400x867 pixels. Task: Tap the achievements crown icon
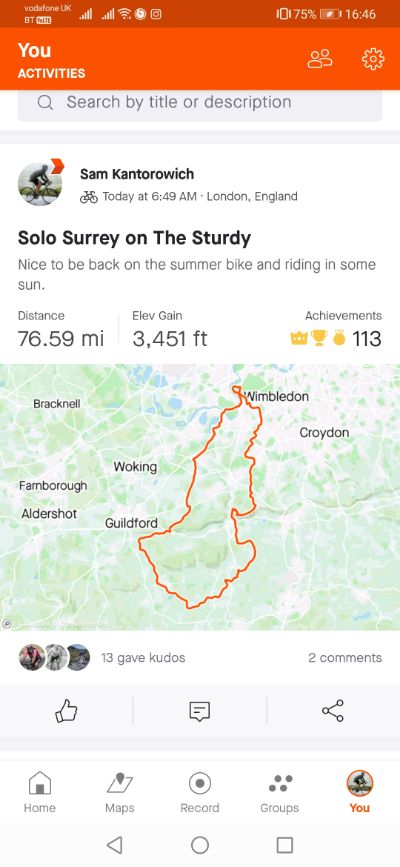tap(298, 338)
